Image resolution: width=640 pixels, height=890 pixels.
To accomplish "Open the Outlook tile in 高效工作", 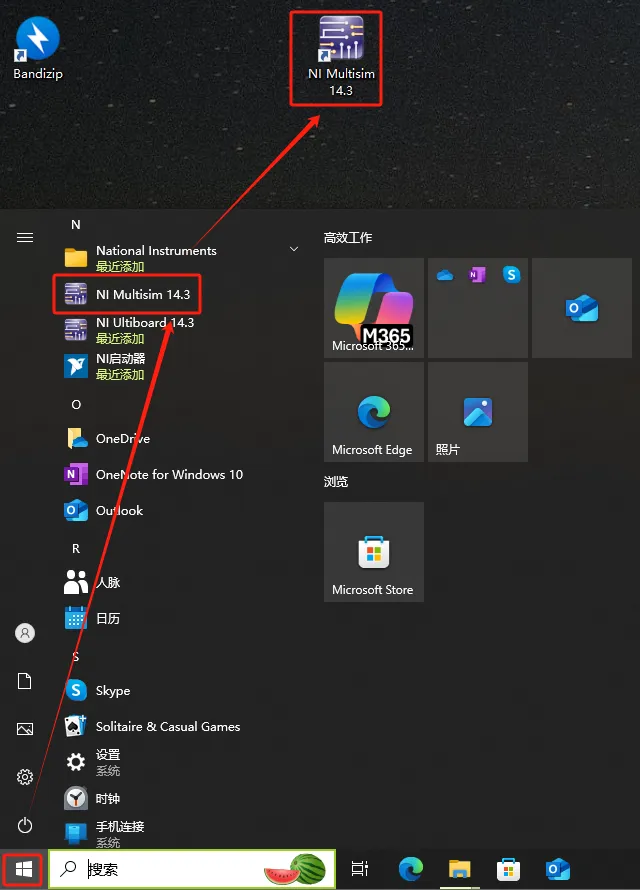I will (x=582, y=308).
